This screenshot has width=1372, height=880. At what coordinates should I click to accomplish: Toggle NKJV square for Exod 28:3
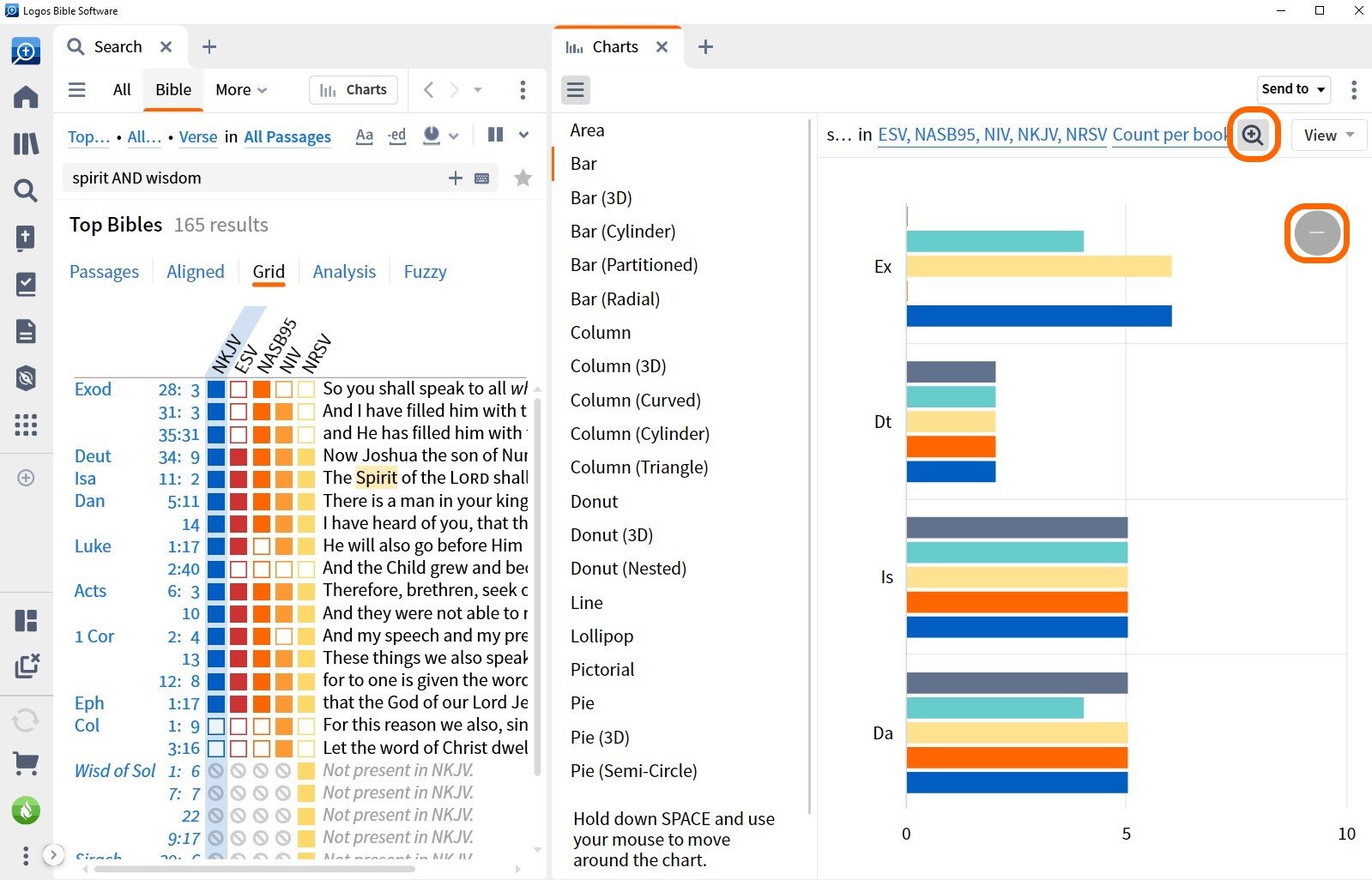216,389
